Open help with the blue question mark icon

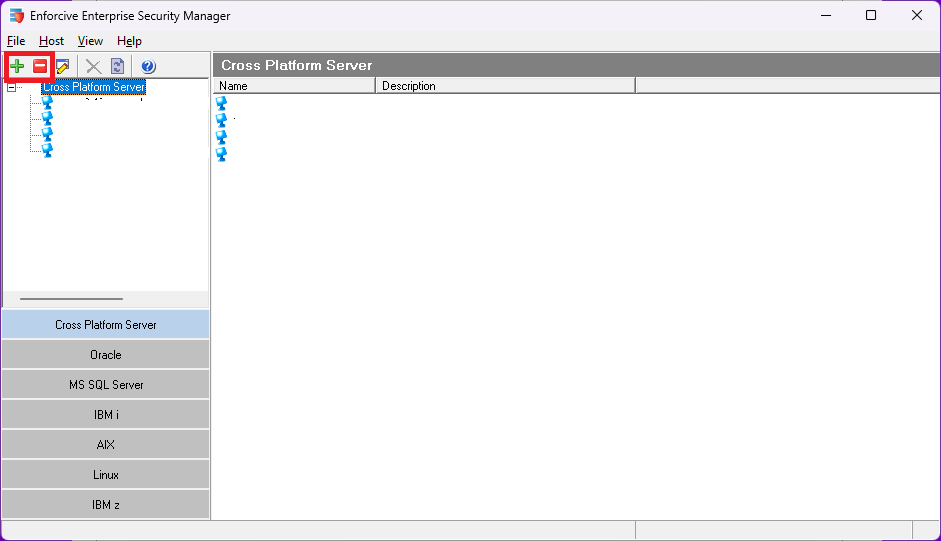[x=148, y=66]
